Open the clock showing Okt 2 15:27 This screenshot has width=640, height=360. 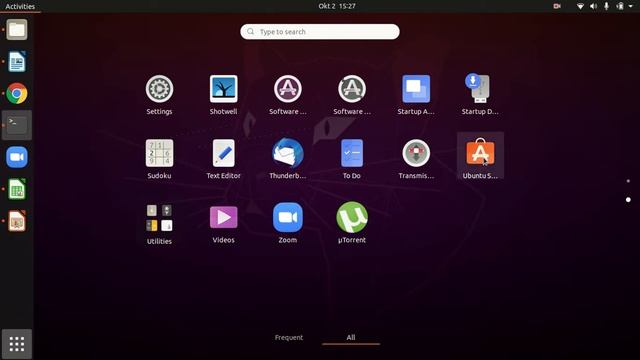(x=337, y=6)
